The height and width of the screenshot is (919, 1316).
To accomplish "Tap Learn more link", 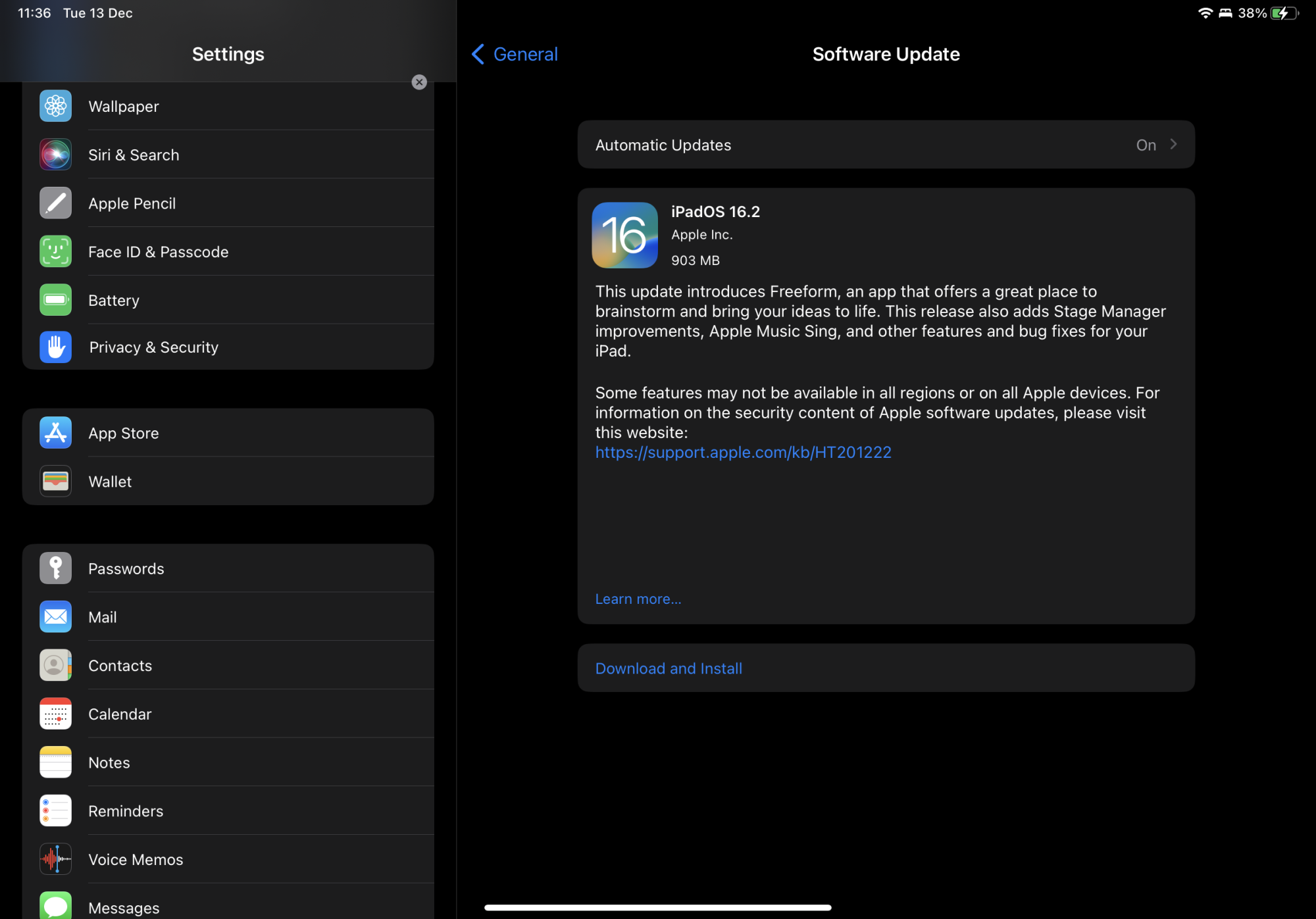I will pyautogui.click(x=638, y=599).
